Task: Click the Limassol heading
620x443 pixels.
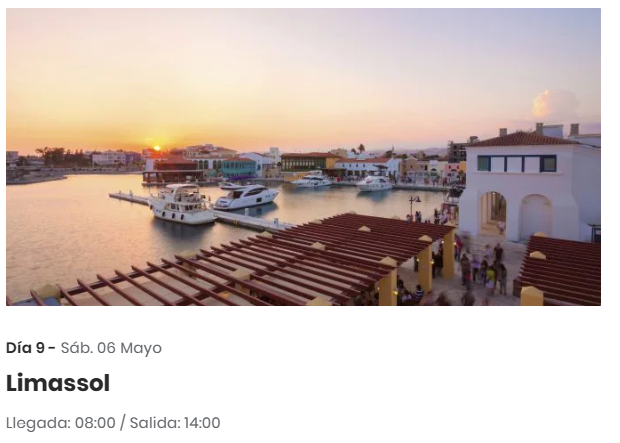Action: (58, 383)
